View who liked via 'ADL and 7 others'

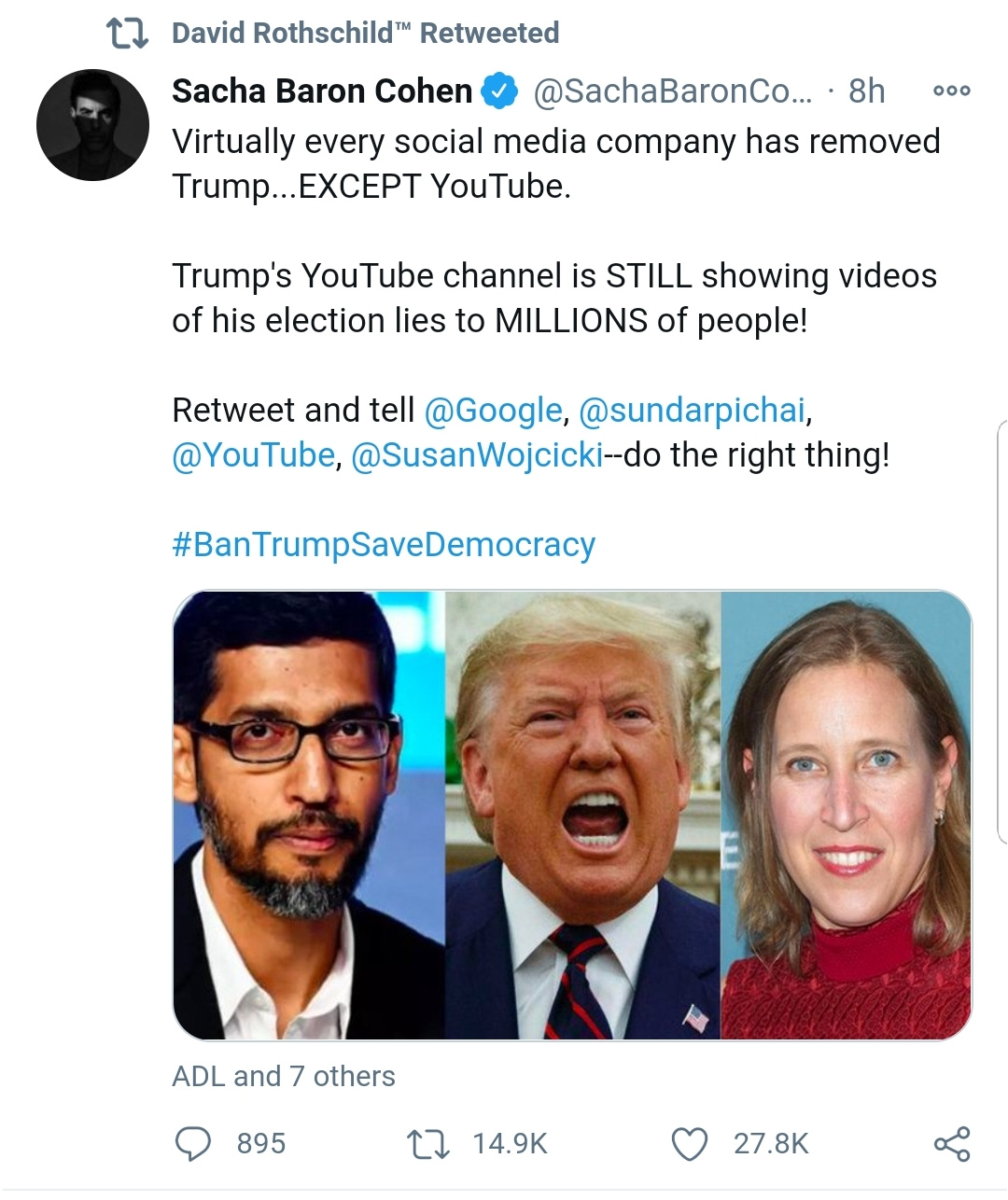pos(284,1076)
